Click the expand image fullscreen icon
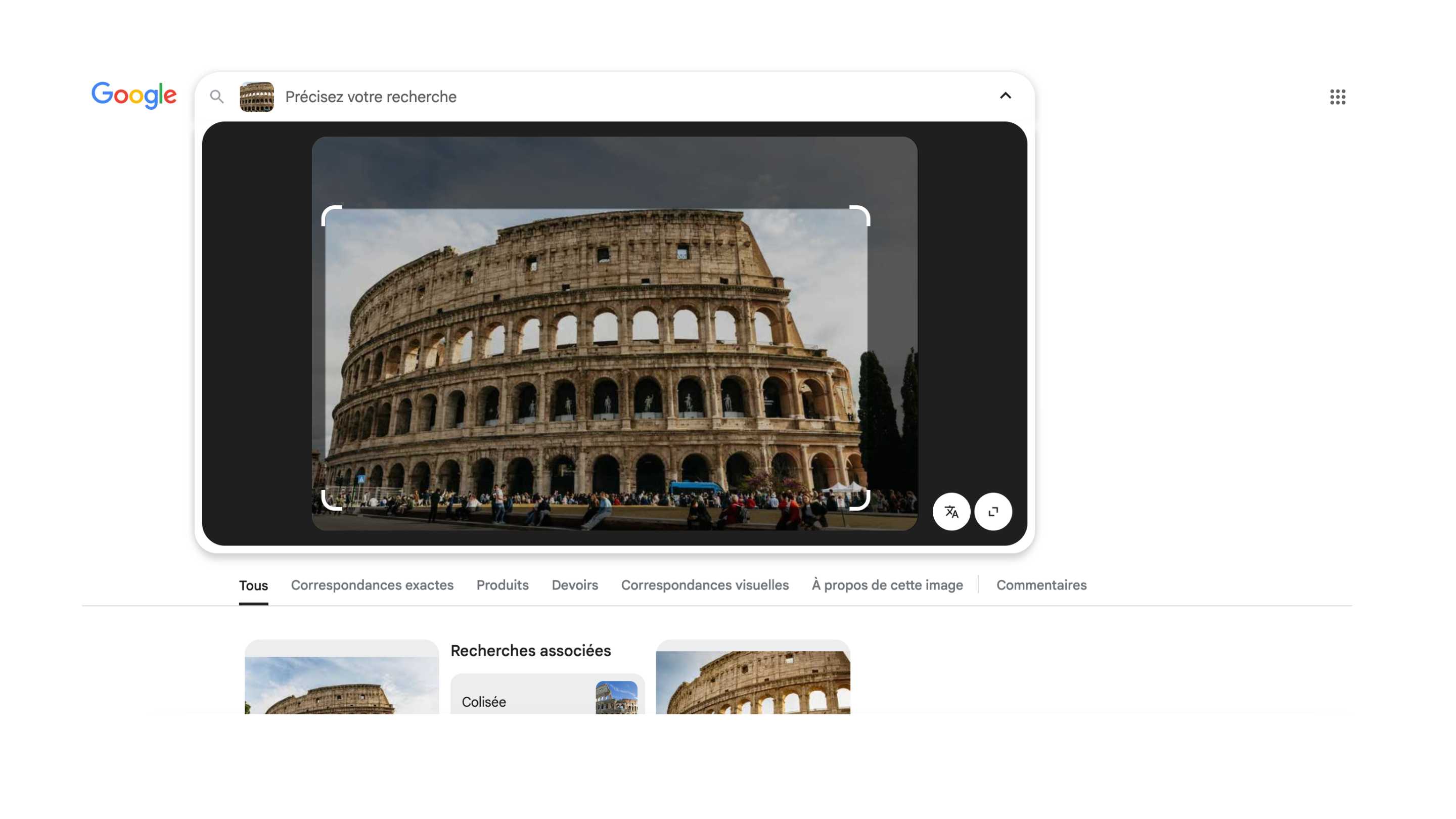Viewport: 1456px width, 819px height. click(x=993, y=512)
